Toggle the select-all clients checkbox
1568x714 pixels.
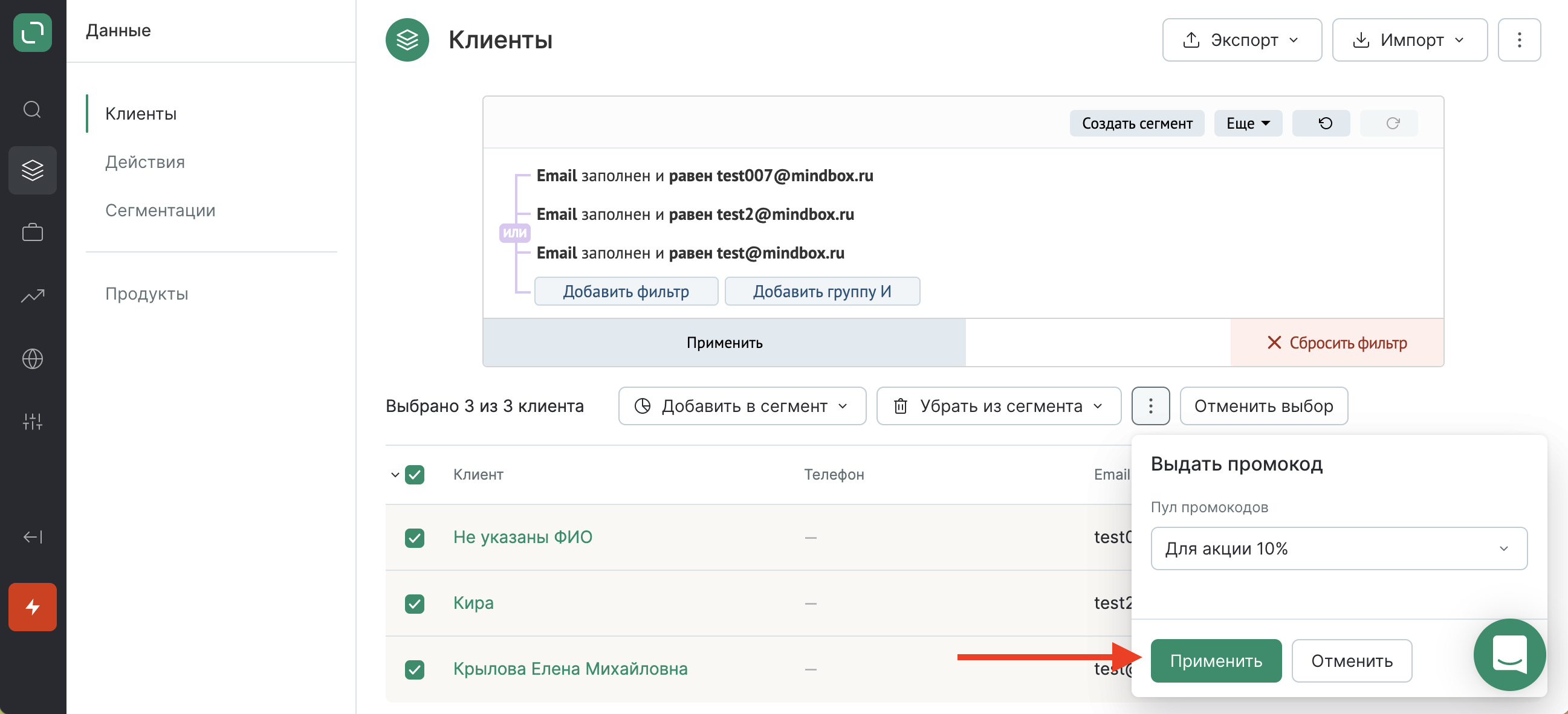(x=415, y=474)
